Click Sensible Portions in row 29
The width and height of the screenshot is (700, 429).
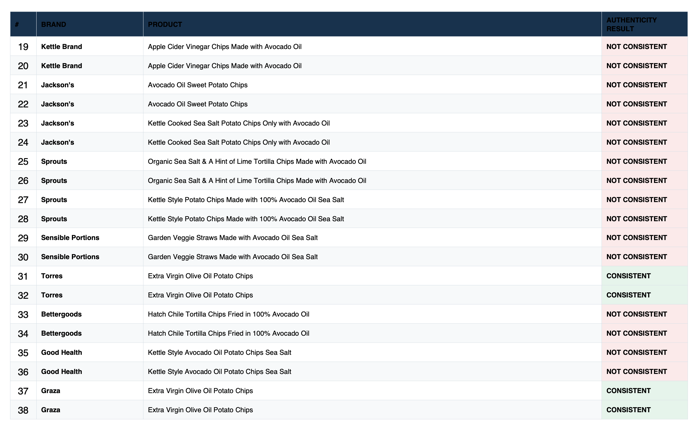pos(70,238)
